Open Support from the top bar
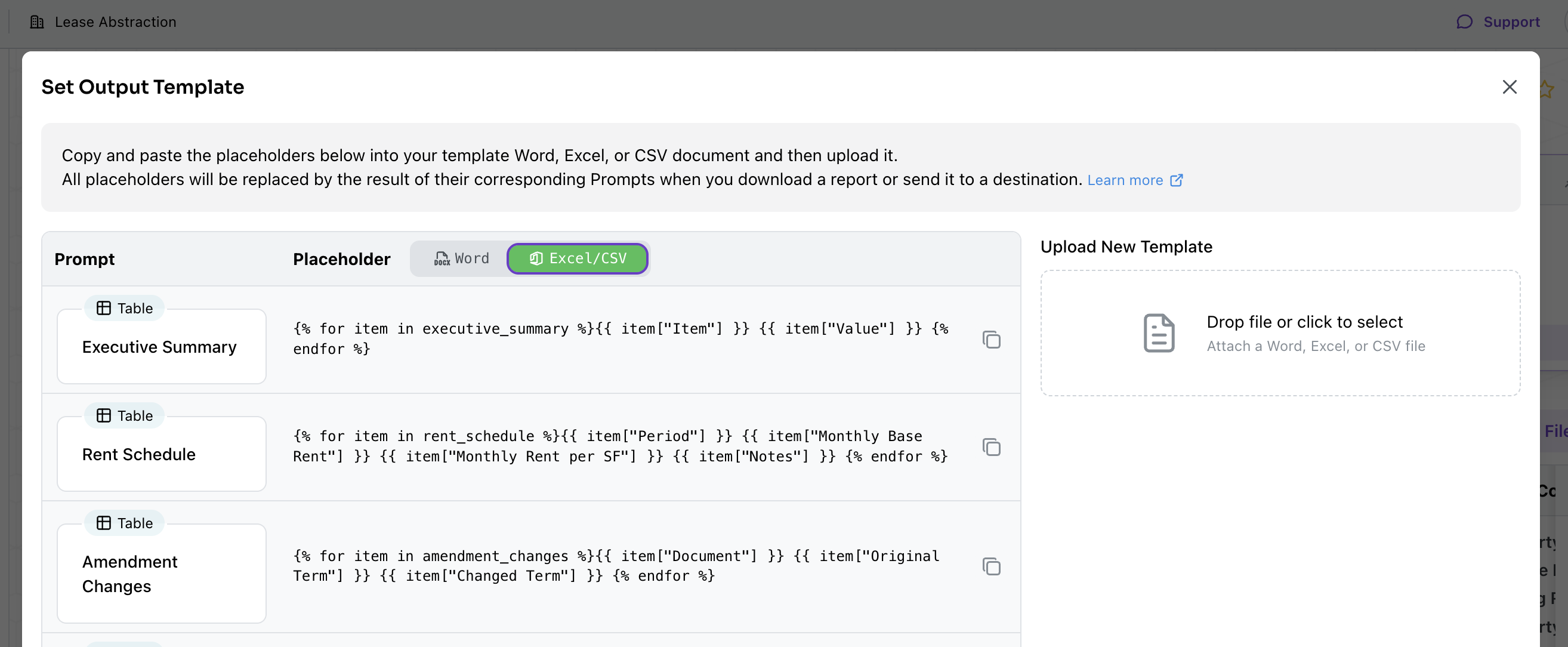This screenshot has height=647, width=1568. 1511,22
